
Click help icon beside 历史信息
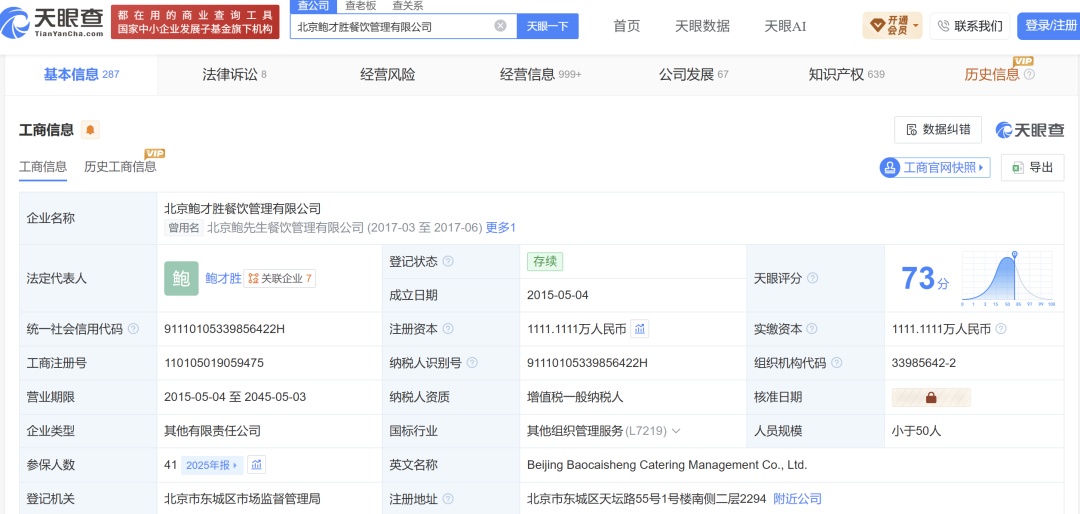click(1029, 74)
